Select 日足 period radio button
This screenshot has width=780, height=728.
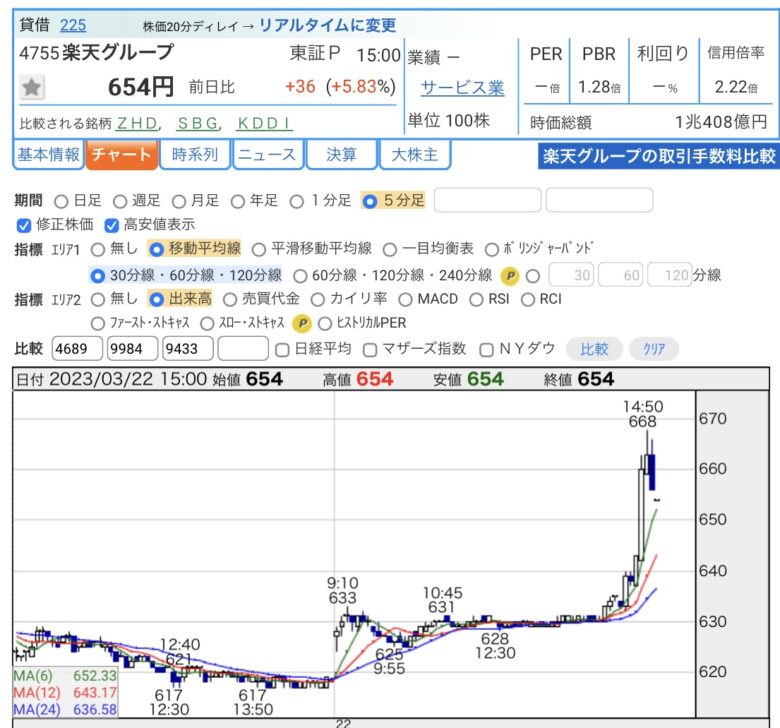click(x=61, y=202)
